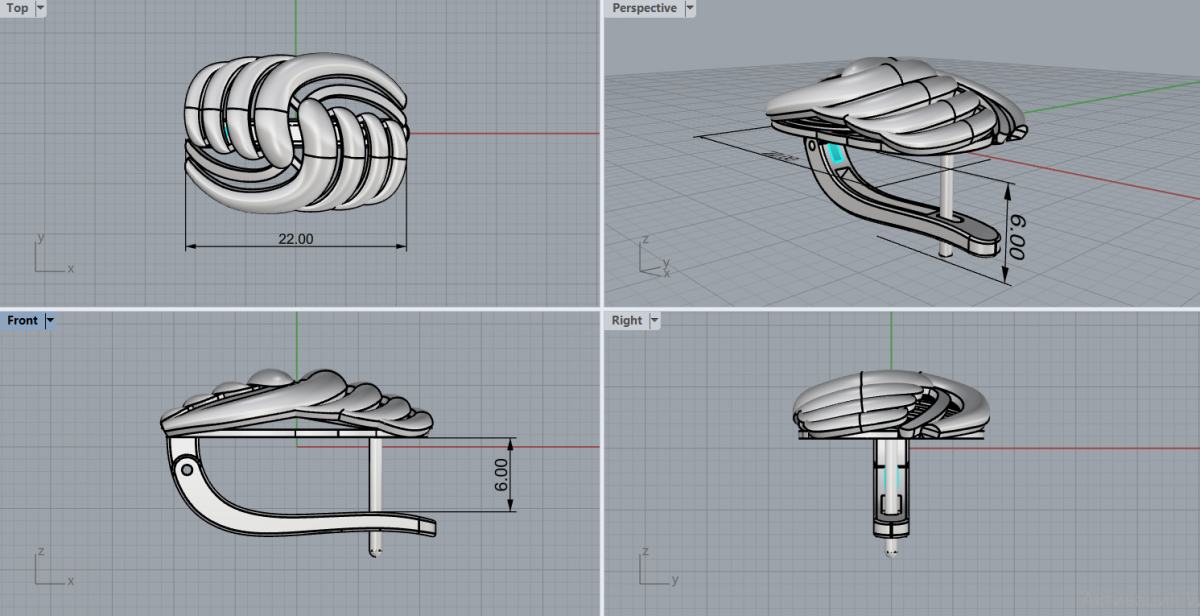The height and width of the screenshot is (616, 1200).
Task: Click the Right viewport title label
Action: 627,321
